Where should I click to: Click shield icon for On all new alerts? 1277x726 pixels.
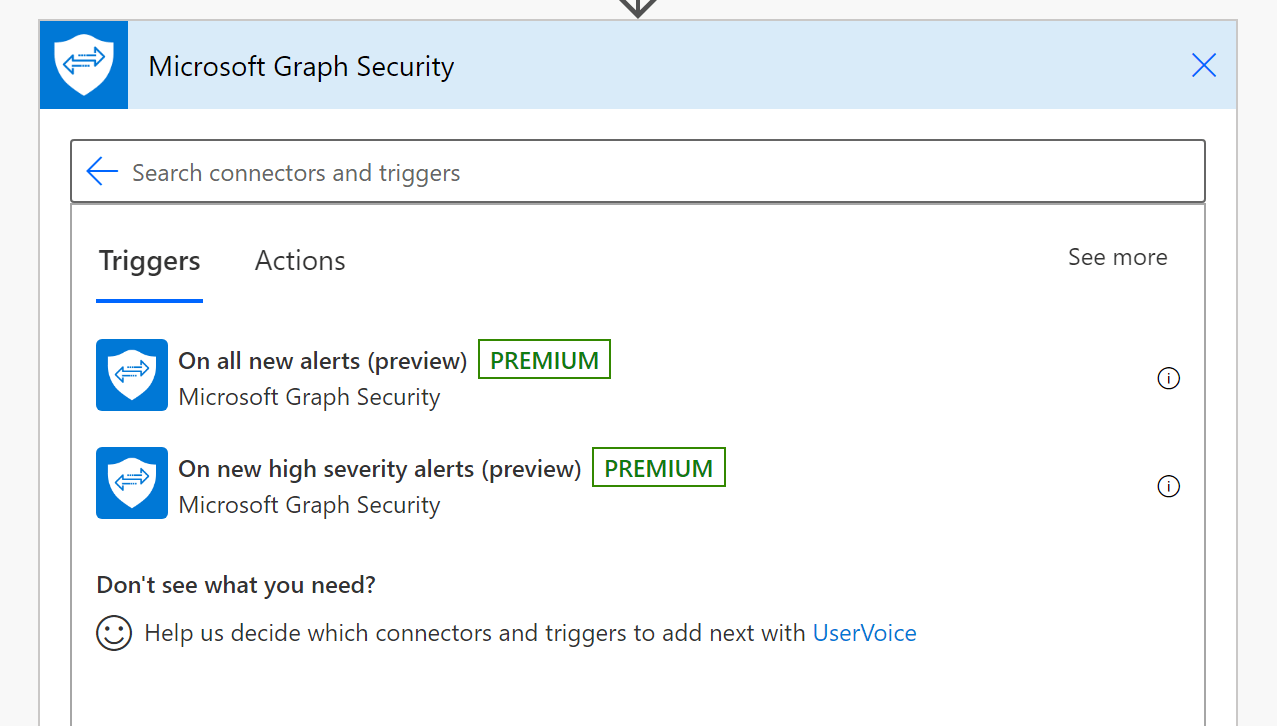click(132, 375)
